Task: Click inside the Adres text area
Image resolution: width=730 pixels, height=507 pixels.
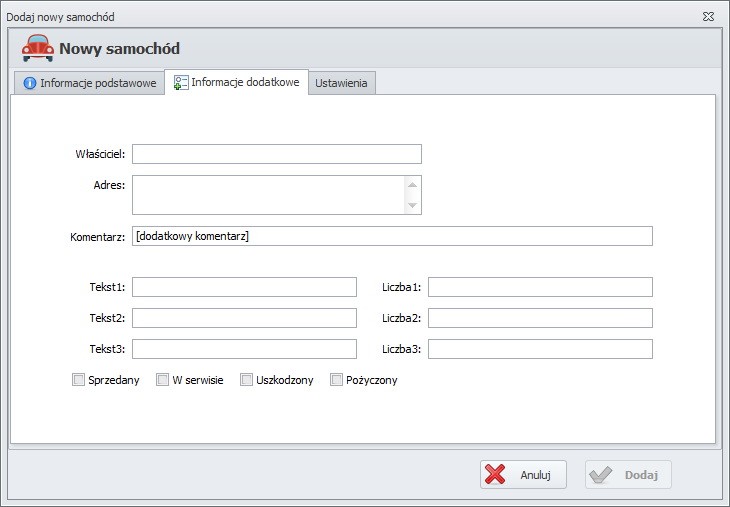Action: pos(268,195)
